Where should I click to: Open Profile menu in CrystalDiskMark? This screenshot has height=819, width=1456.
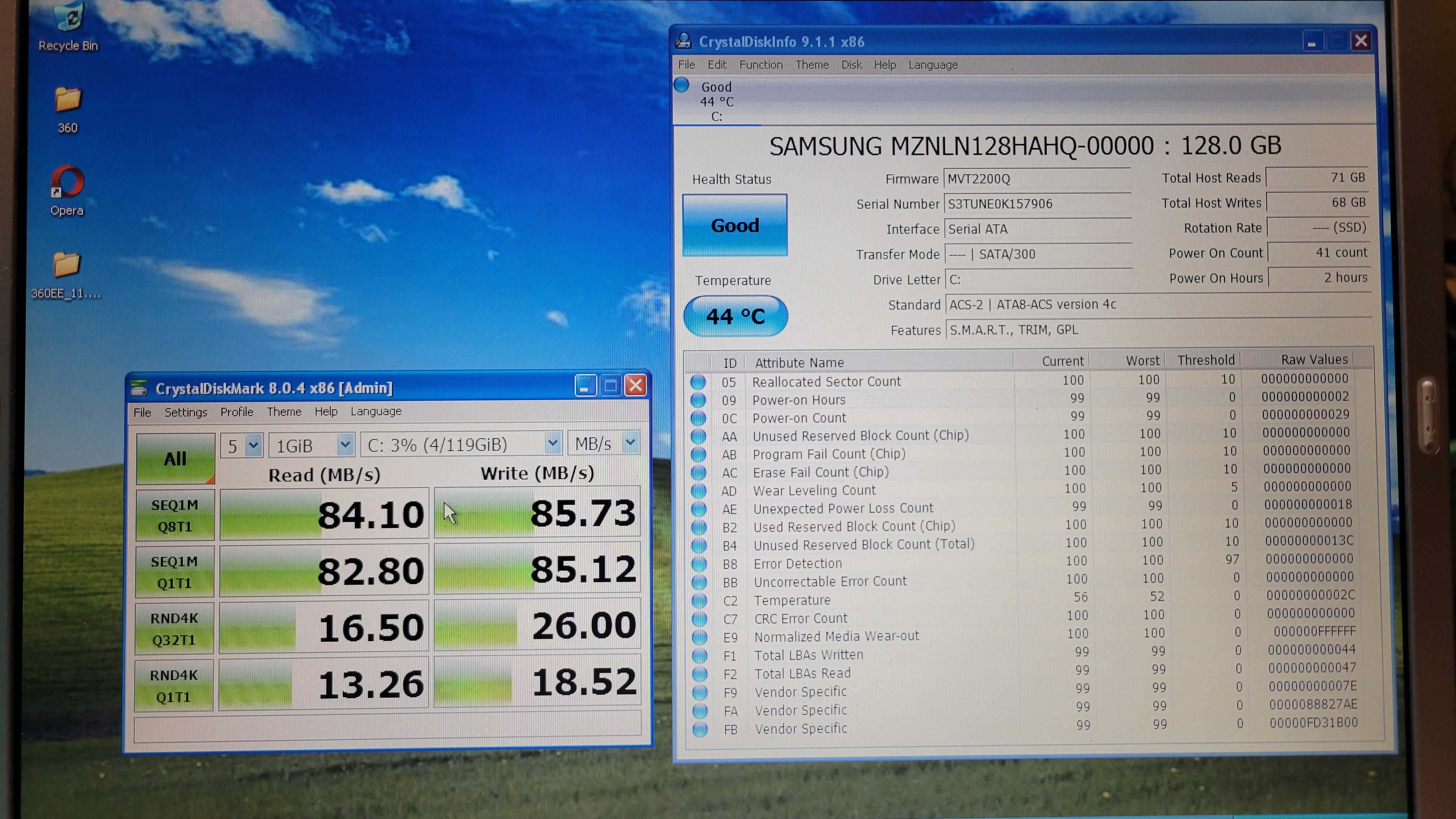pyautogui.click(x=237, y=411)
